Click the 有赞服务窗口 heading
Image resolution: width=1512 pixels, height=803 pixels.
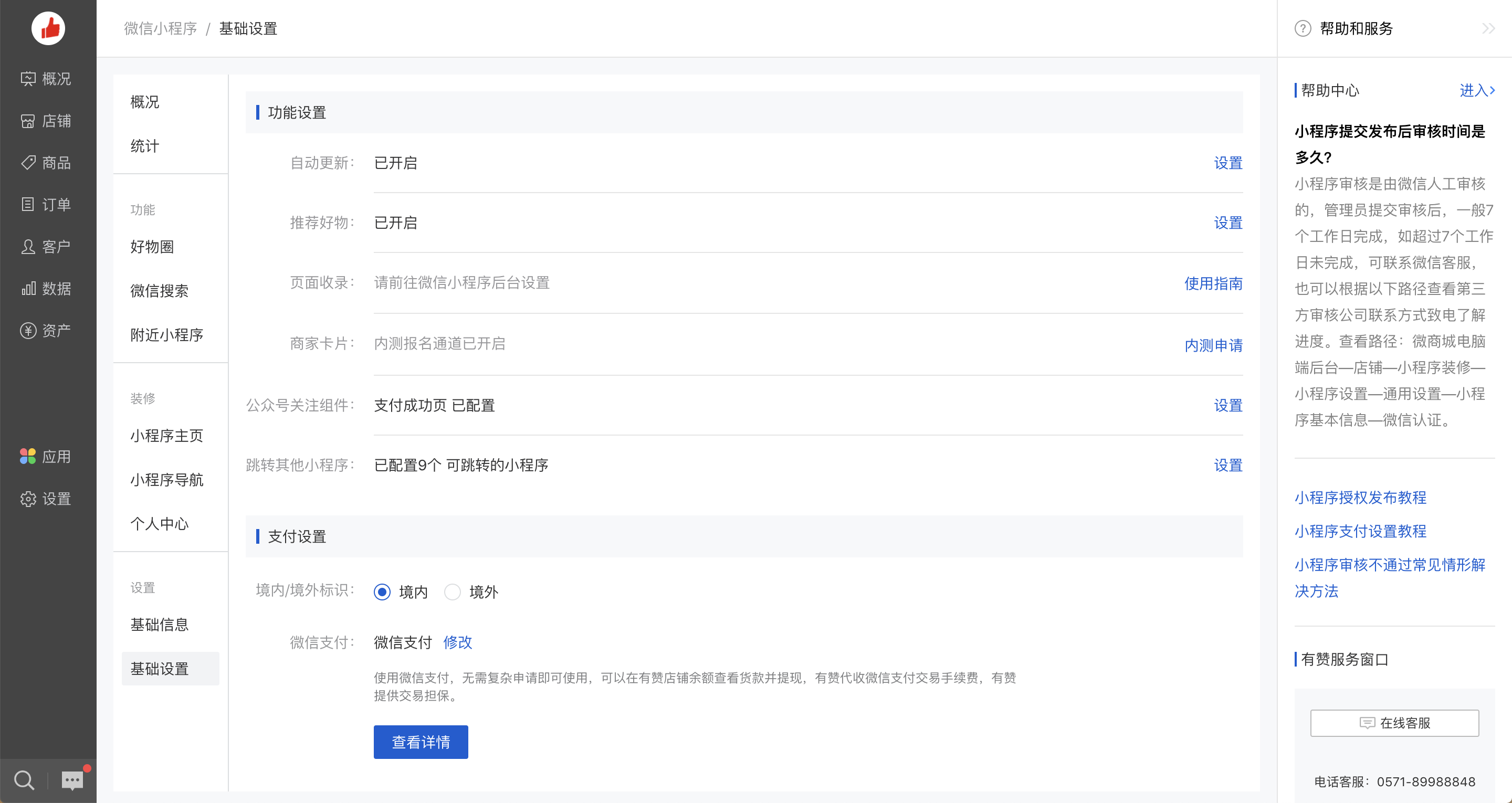pyautogui.click(x=1345, y=659)
